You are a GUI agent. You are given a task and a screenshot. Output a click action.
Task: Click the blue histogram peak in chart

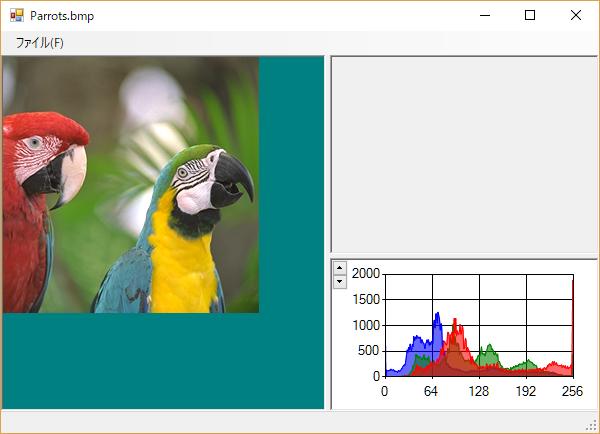437,320
